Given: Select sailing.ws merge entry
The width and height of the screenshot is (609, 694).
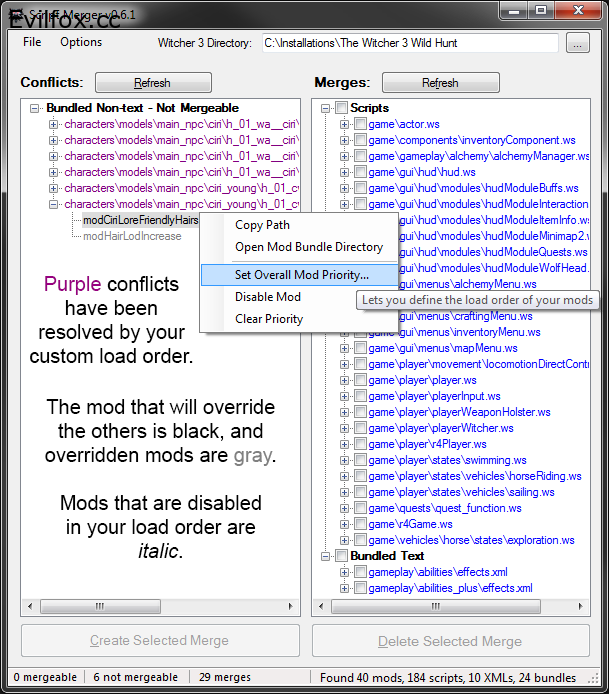Looking at the screenshot, I should tap(461, 492).
